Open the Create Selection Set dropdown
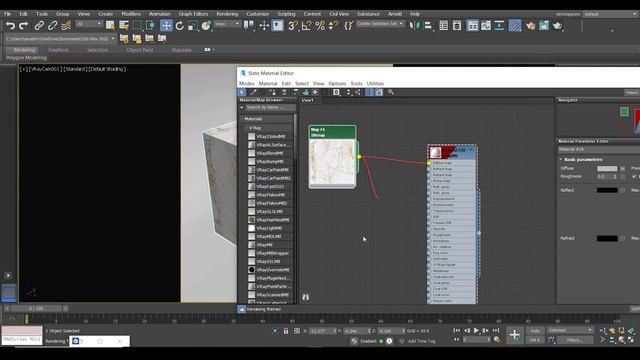Viewport: 640px width, 360px height. point(380,24)
